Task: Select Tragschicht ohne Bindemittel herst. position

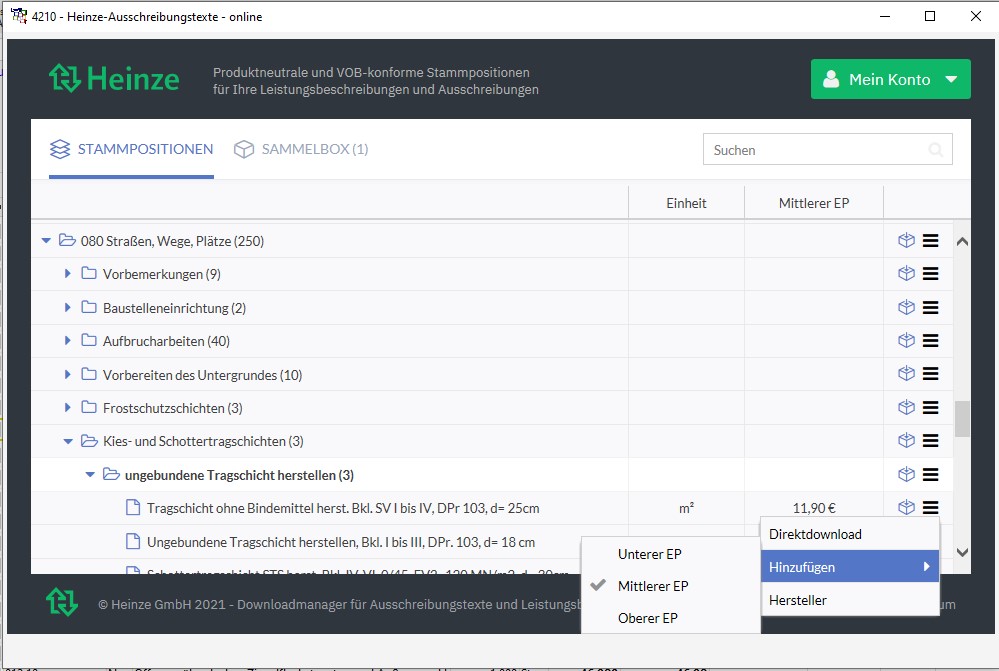Action: point(343,509)
